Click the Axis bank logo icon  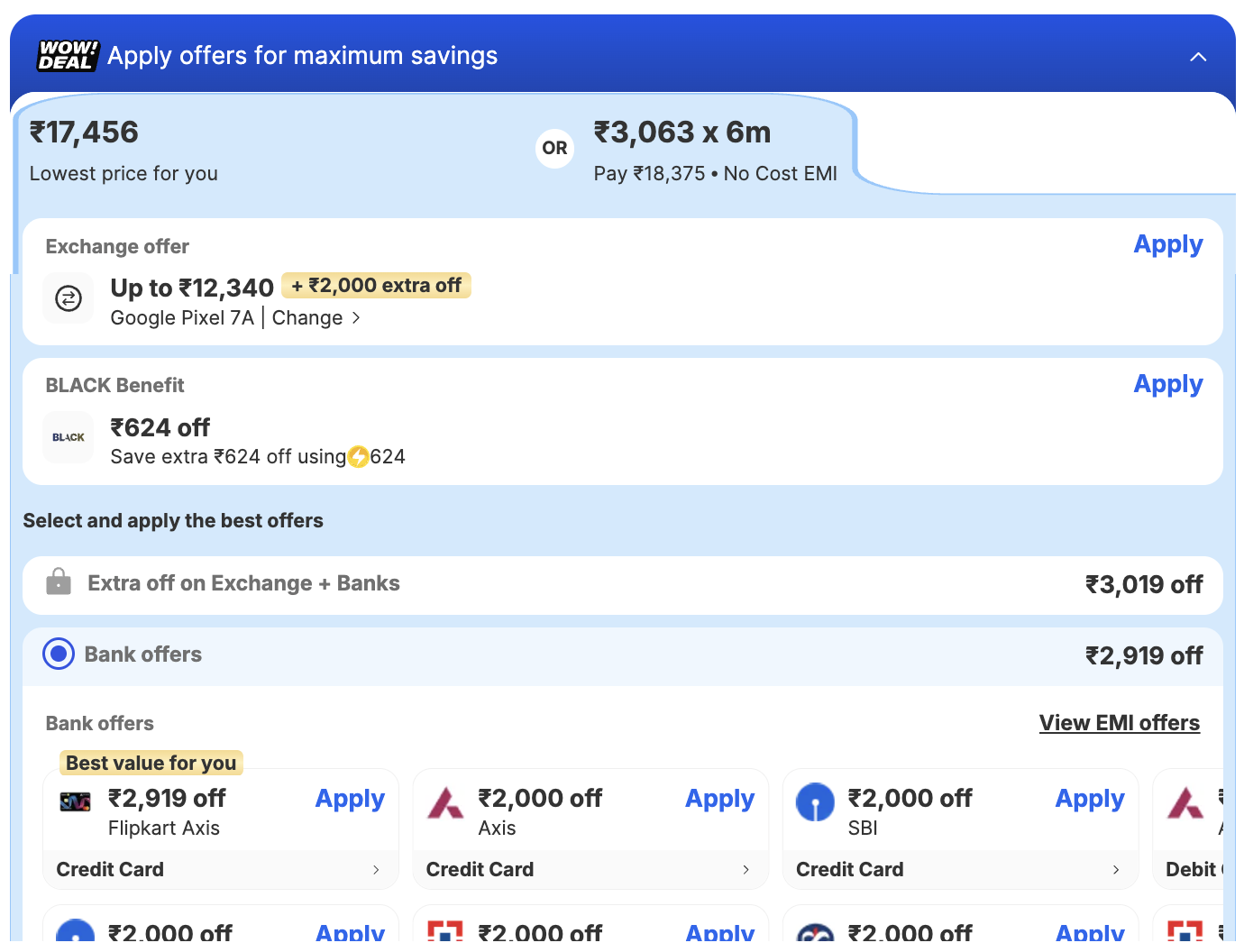click(x=445, y=802)
